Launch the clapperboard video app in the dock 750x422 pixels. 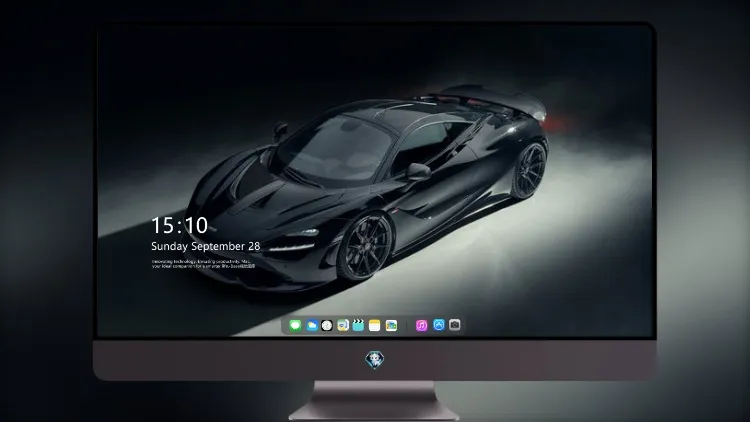[358, 325]
